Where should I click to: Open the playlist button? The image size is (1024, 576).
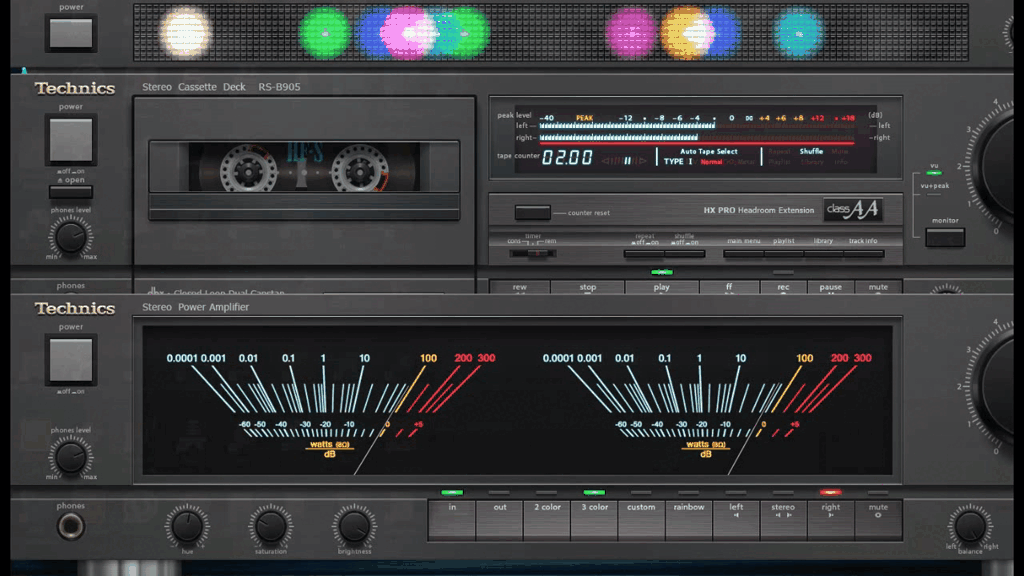point(784,253)
